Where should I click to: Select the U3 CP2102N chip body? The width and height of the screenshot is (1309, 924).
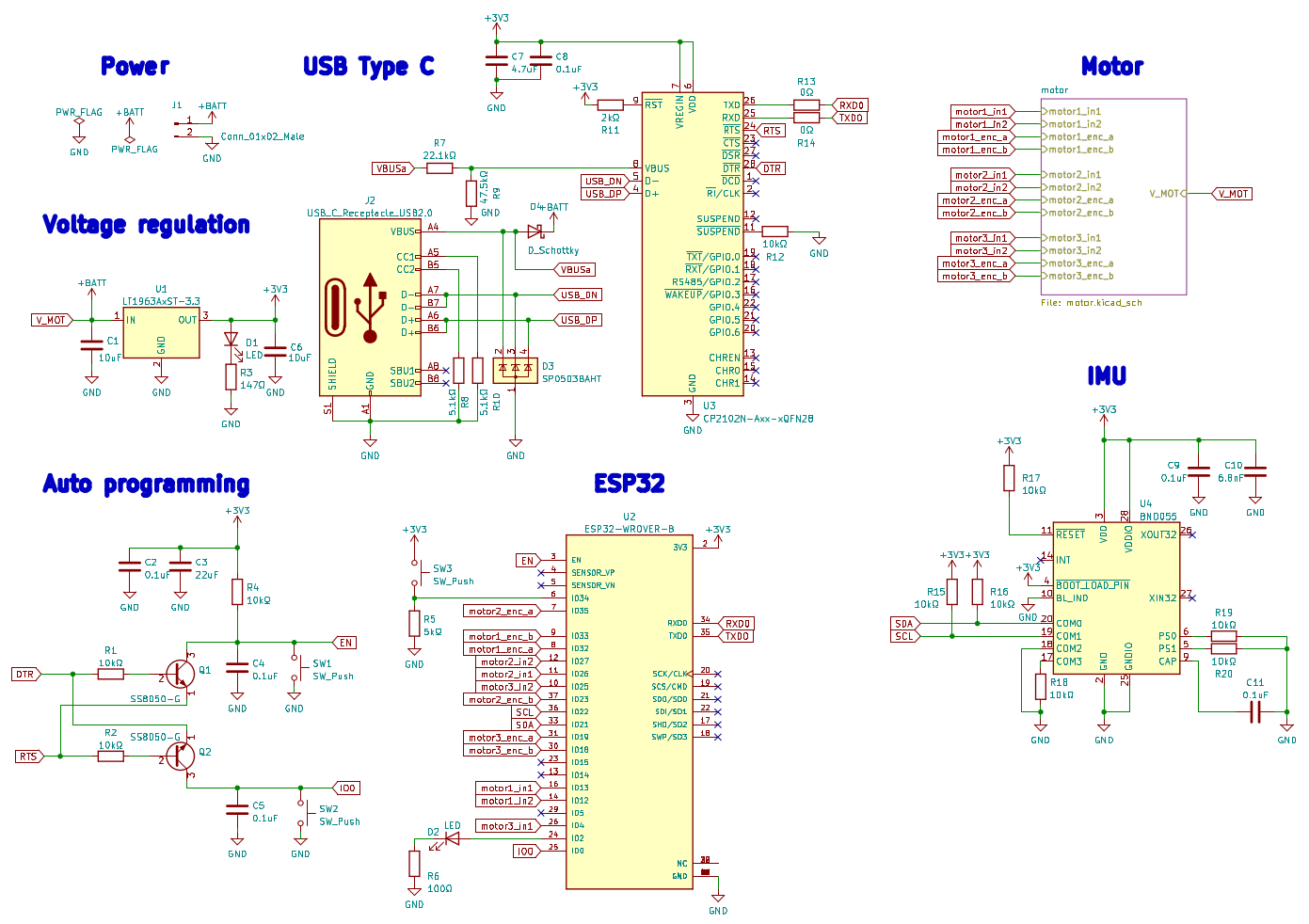693,244
